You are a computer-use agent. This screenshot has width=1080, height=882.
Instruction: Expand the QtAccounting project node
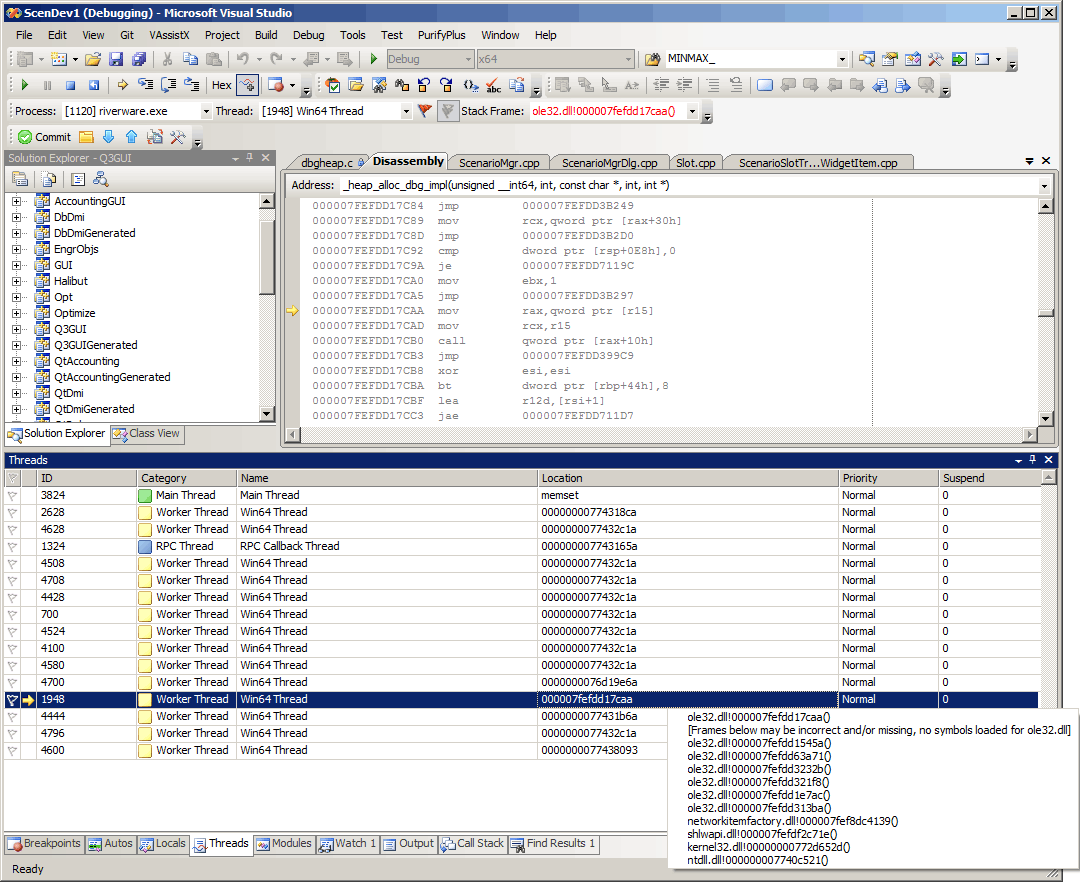click(x=17, y=361)
